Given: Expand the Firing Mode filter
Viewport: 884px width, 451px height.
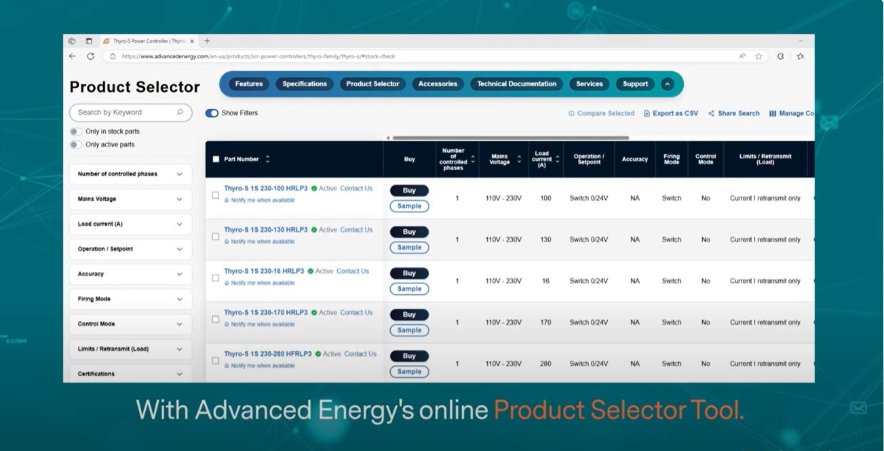Looking at the screenshot, I should (x=179, y=299).
